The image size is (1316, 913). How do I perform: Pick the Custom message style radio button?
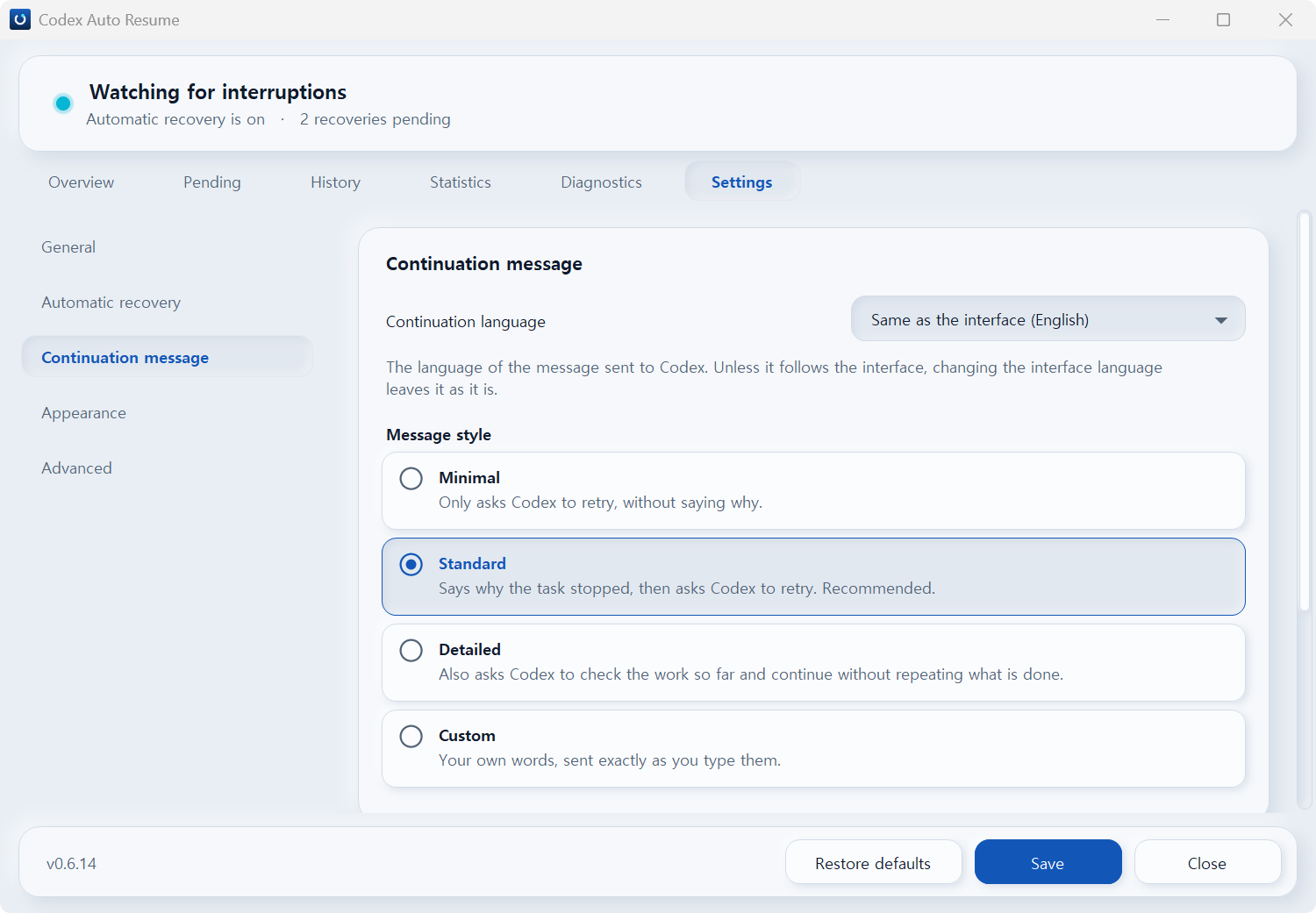coord(411,736)
